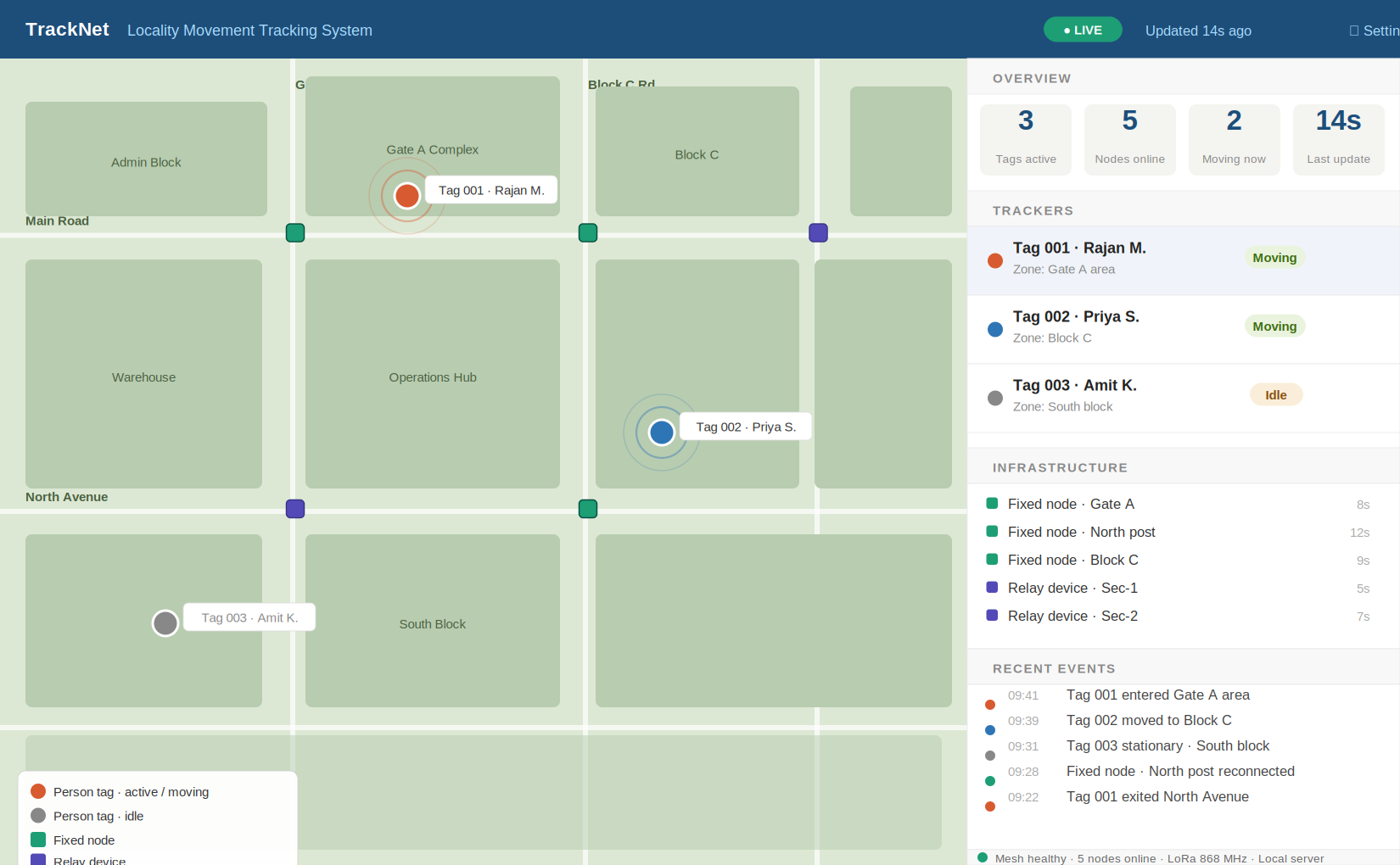Click the Moving badge for Tag 001
Screen dimensions: 1400x865
click(1274, 258)
